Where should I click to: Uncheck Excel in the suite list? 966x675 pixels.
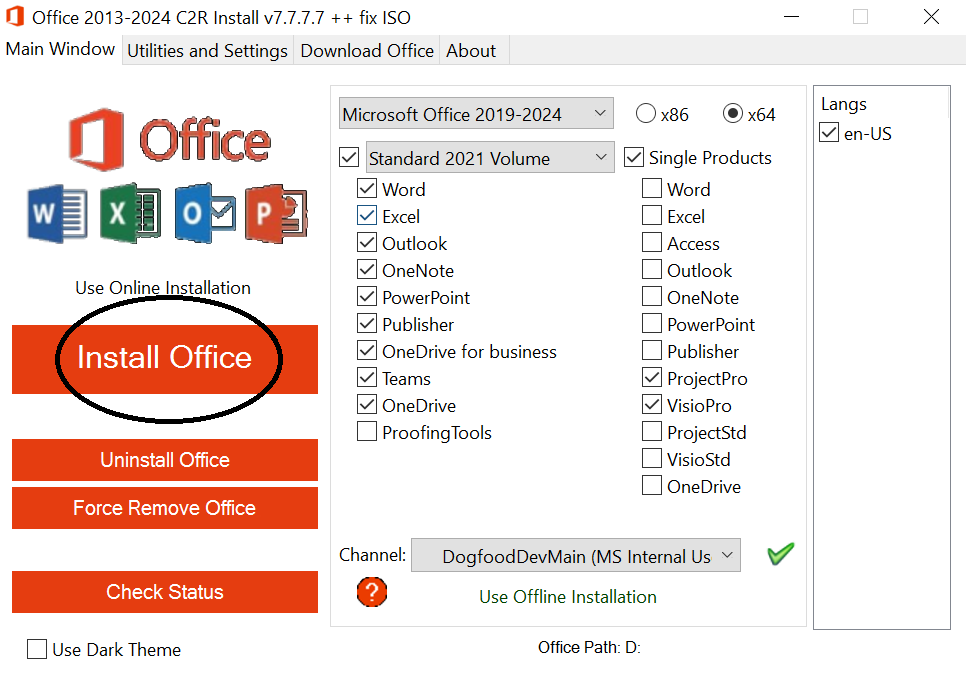click(x=367, y=215)
